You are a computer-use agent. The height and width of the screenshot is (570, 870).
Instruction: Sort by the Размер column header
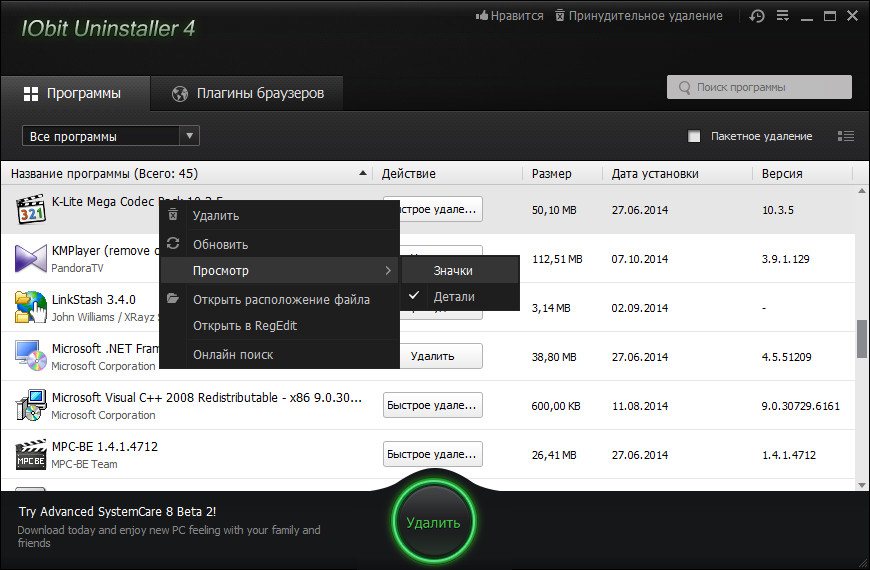coord(552,174)
